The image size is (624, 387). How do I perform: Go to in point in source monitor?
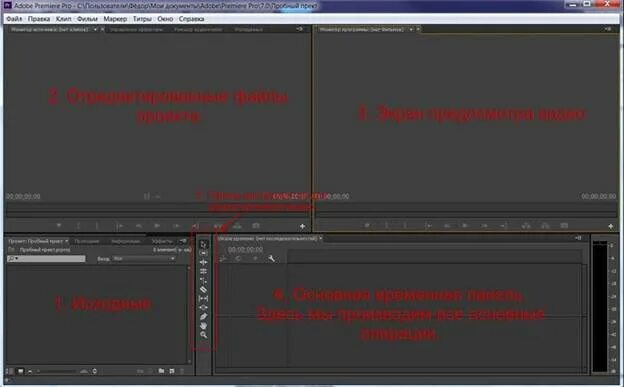click(x=119, y=226)
